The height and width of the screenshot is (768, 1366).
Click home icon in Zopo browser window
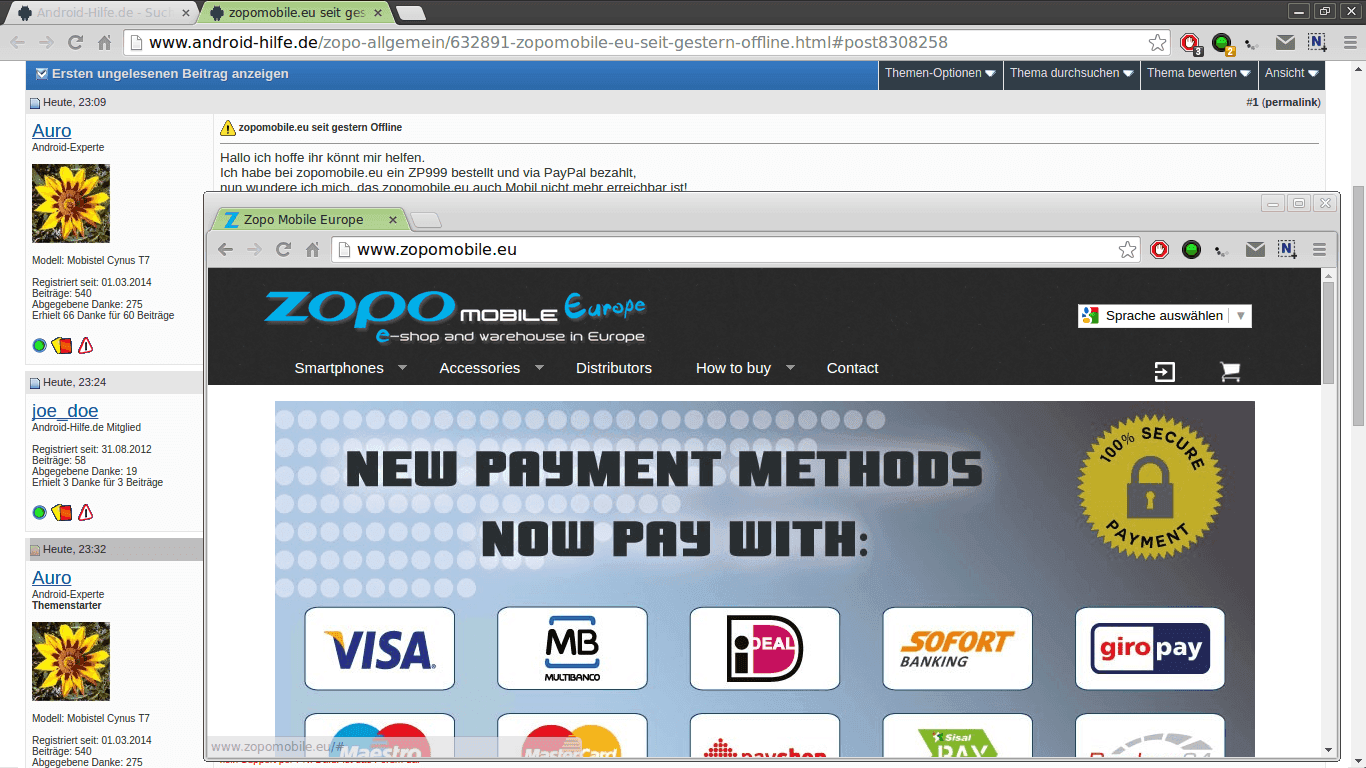(x=312, y=249)
